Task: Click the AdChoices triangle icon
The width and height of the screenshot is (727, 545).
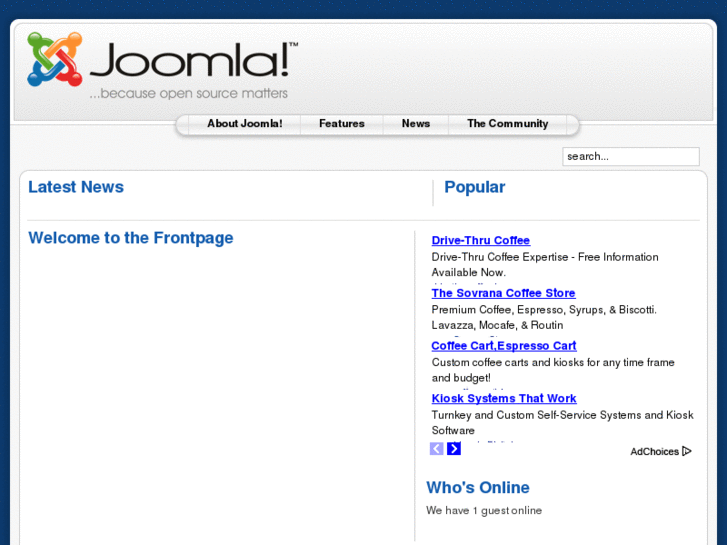Action: click(687, 451)
